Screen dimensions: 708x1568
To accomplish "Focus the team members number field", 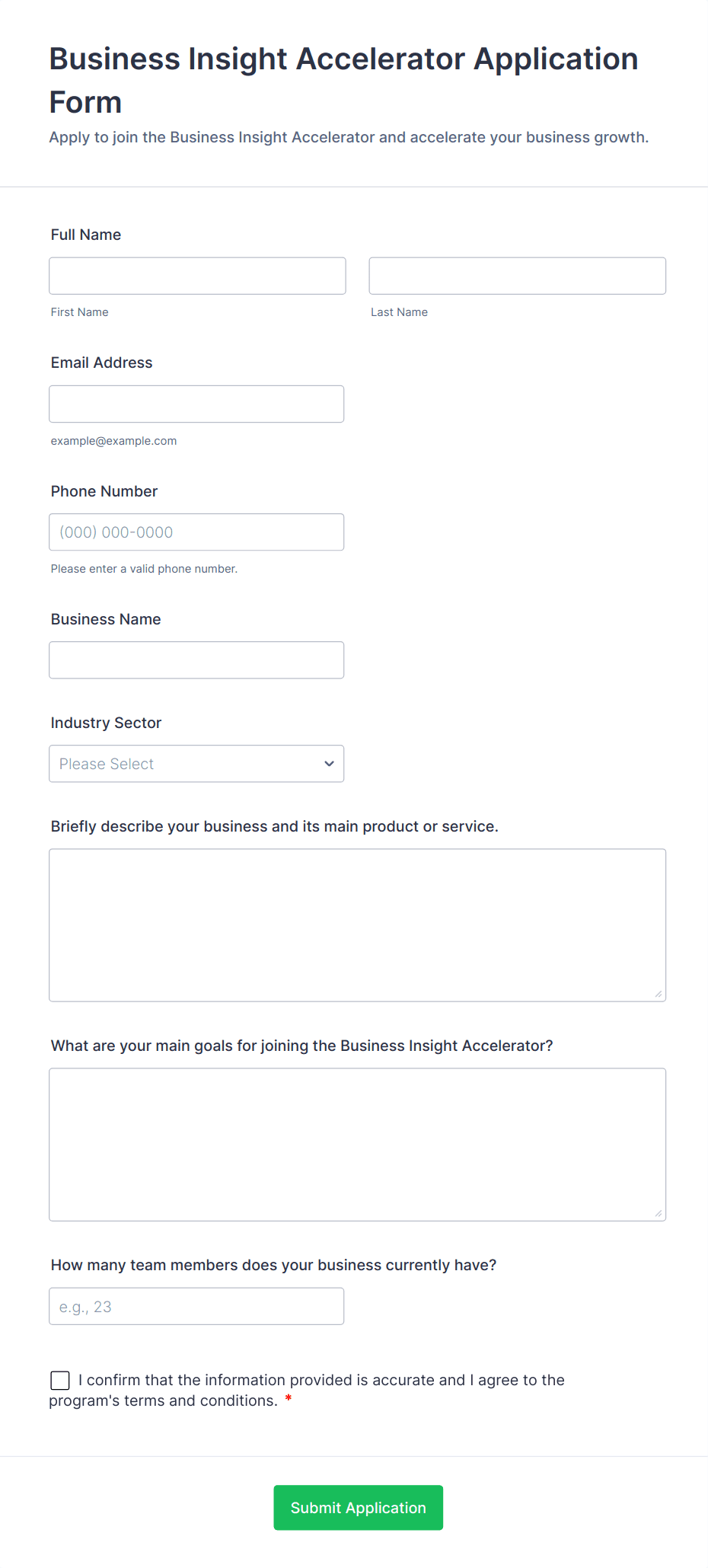I will tap(196, 1306).
